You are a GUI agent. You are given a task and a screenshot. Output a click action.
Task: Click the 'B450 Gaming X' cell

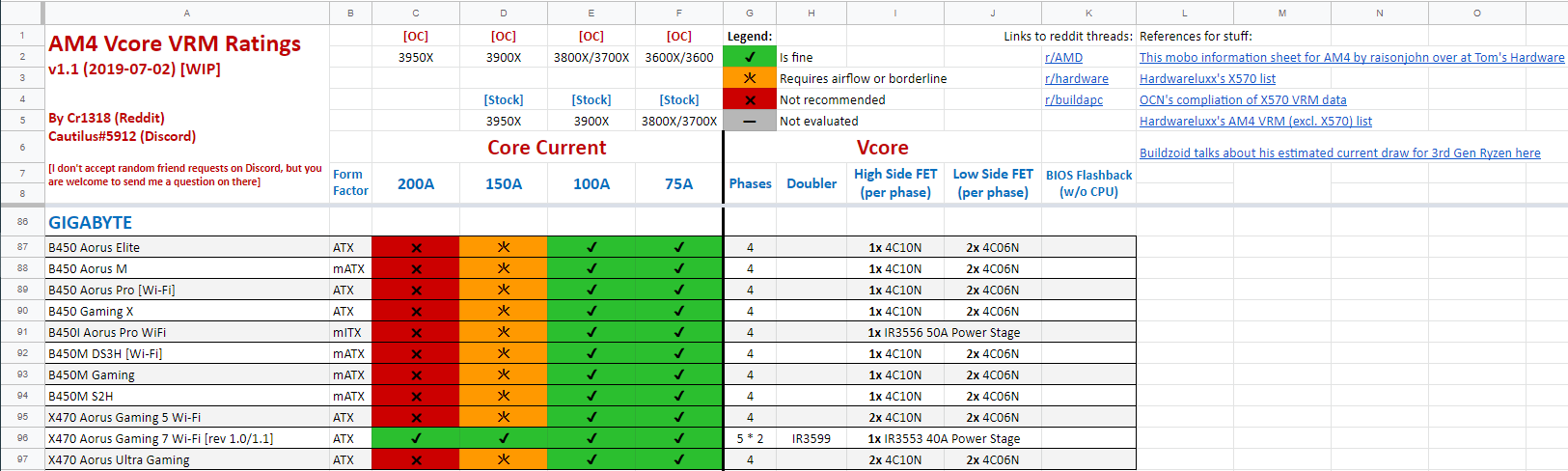[x=187, y=312]
